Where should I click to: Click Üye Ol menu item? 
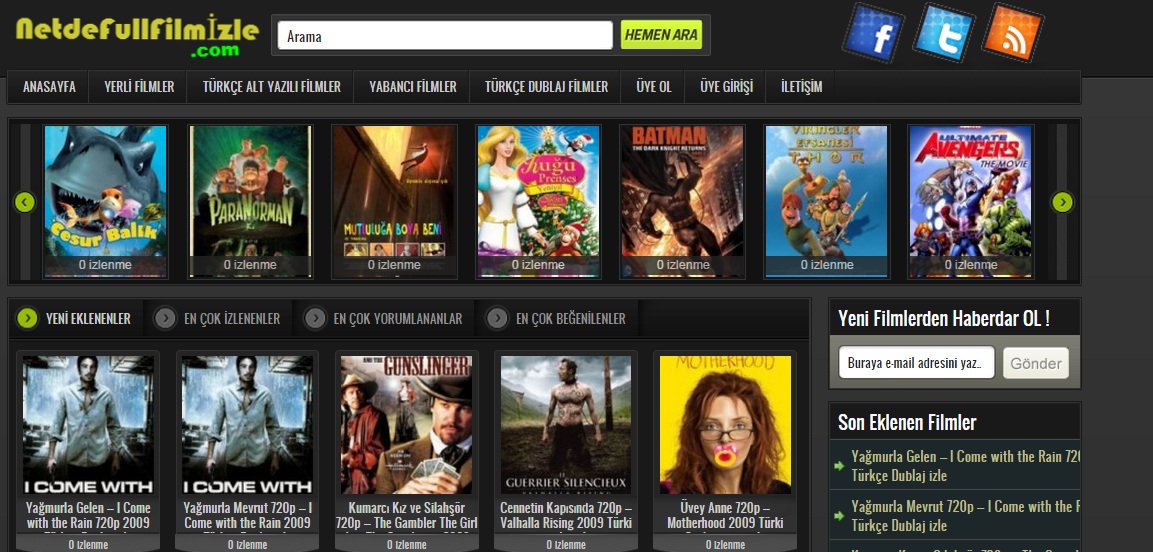pyautogui.click(x=654, y=87)
